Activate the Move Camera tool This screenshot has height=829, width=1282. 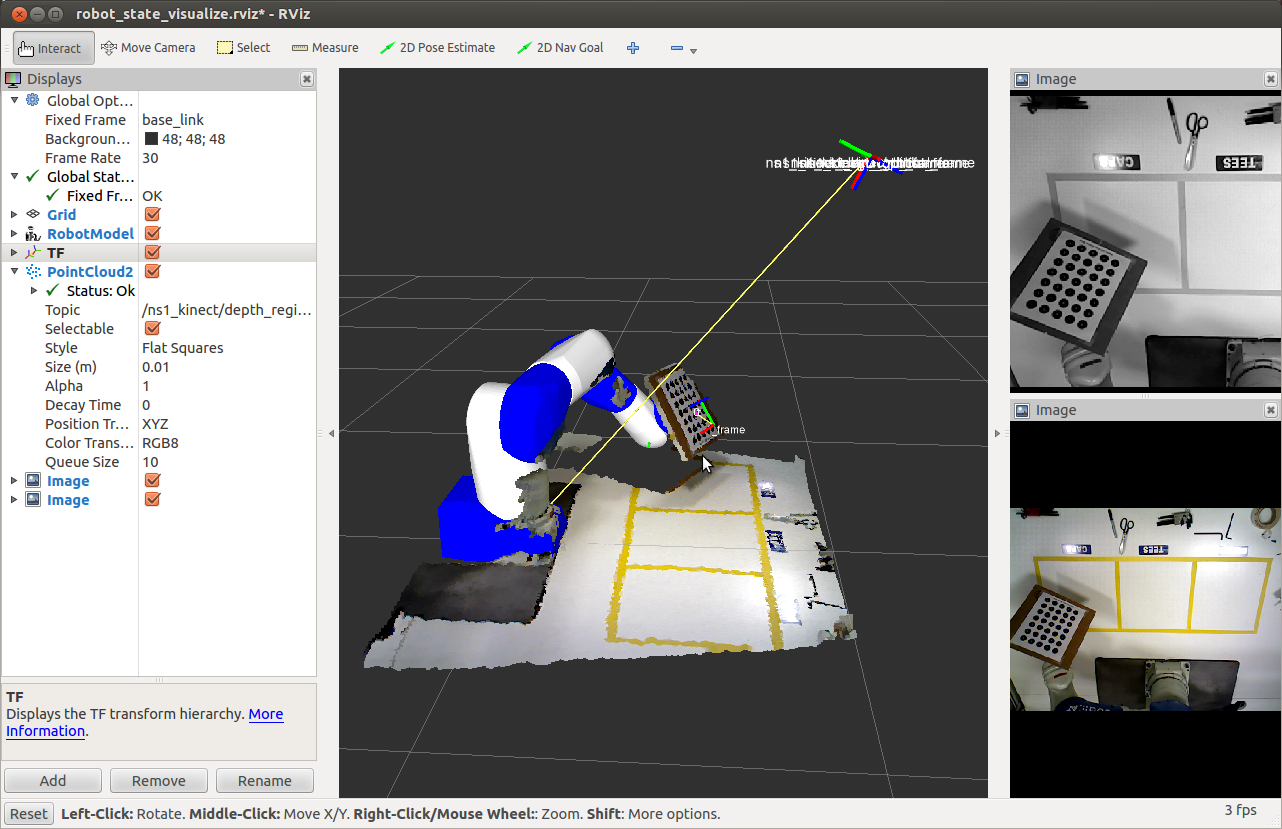coord(148,48)
